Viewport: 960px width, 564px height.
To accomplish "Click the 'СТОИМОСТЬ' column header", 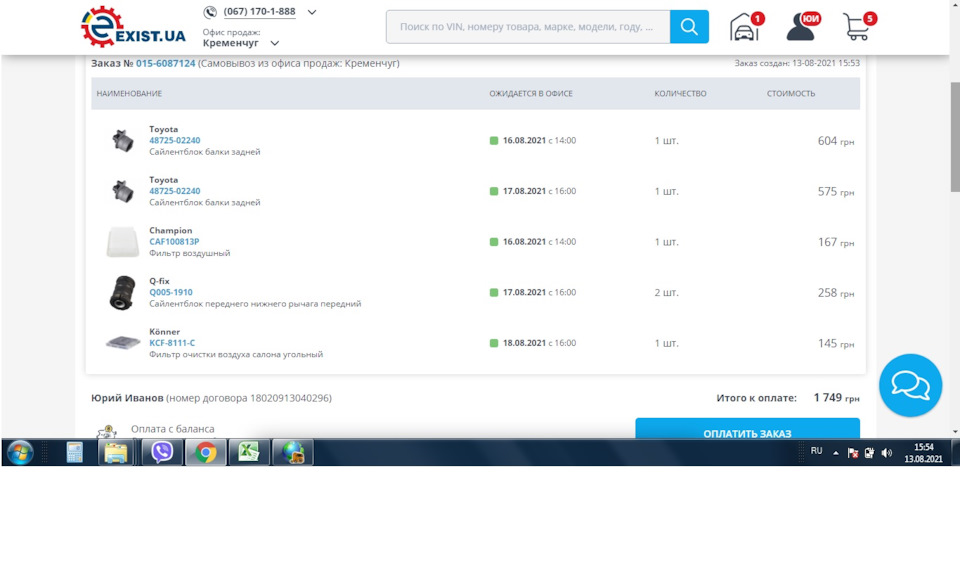I will [x=791, y=94].
